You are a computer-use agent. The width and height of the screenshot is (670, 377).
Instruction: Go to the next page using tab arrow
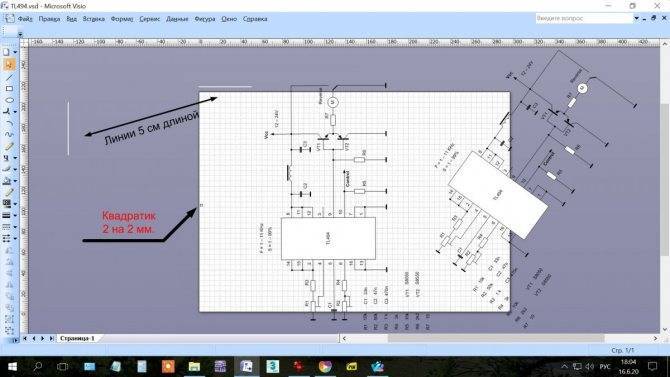point(42,338)
